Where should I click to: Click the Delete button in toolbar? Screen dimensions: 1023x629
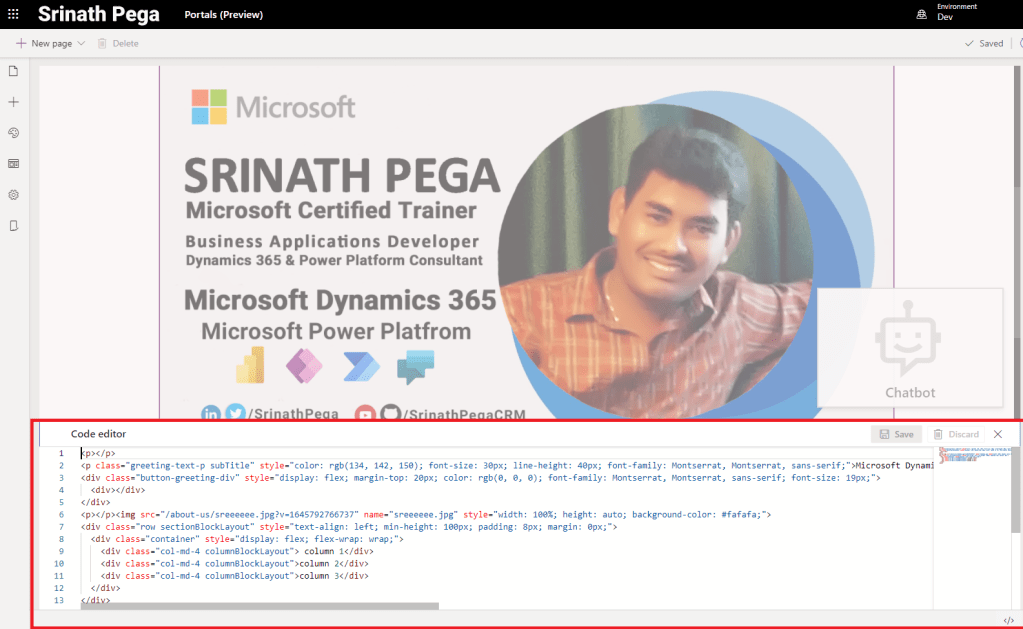point(118,44)
